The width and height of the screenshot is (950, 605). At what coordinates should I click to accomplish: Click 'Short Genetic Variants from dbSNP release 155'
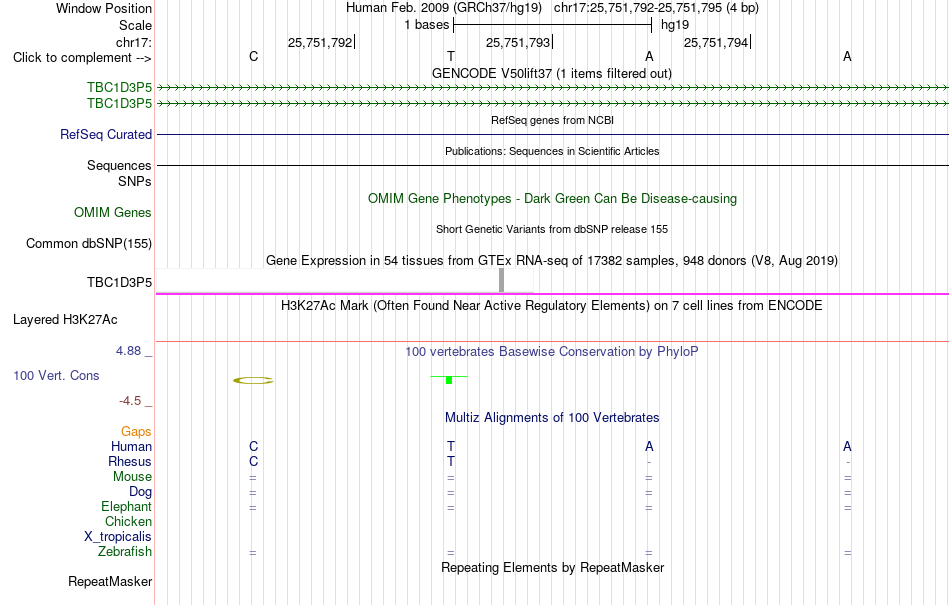pos(552,230)
